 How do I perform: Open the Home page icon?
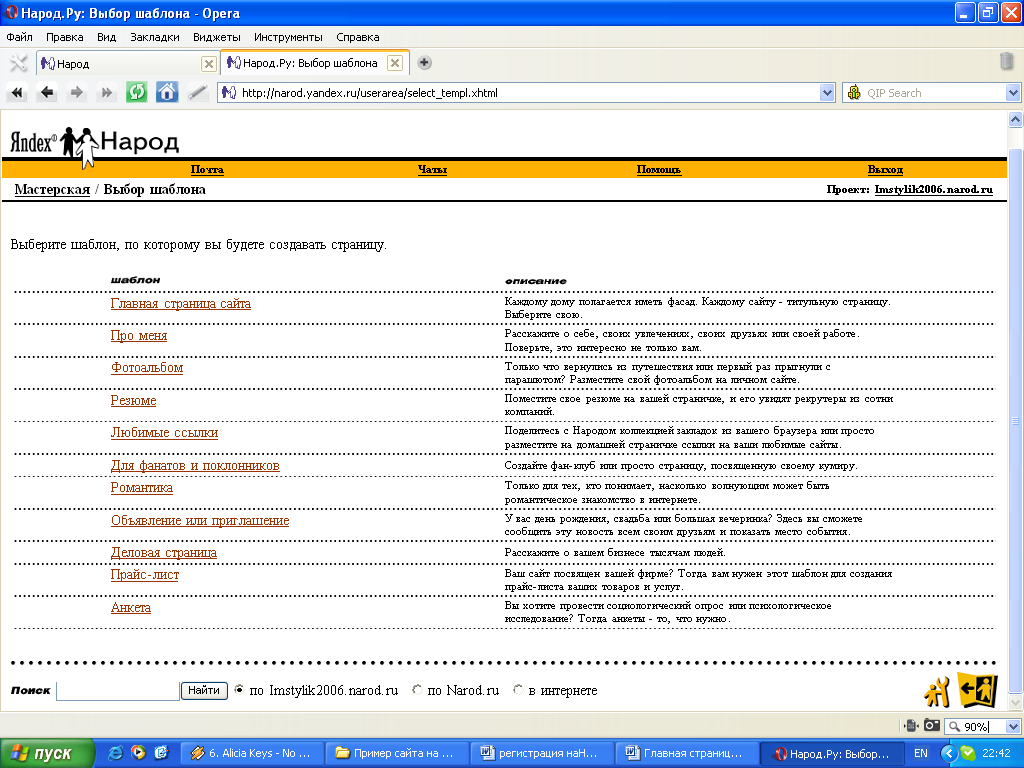point(167,92)
